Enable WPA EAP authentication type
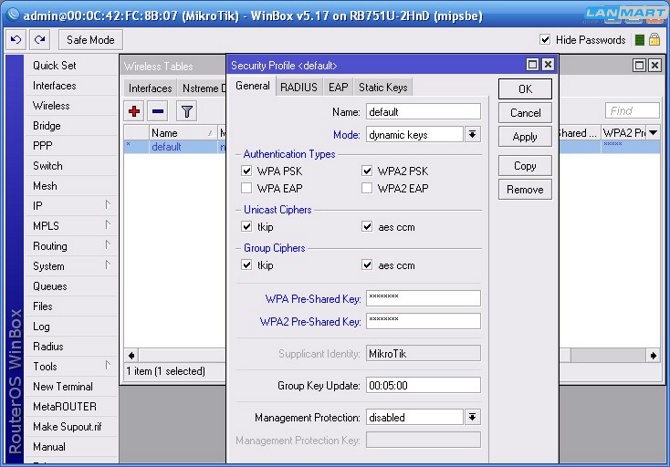 [247, 188]
